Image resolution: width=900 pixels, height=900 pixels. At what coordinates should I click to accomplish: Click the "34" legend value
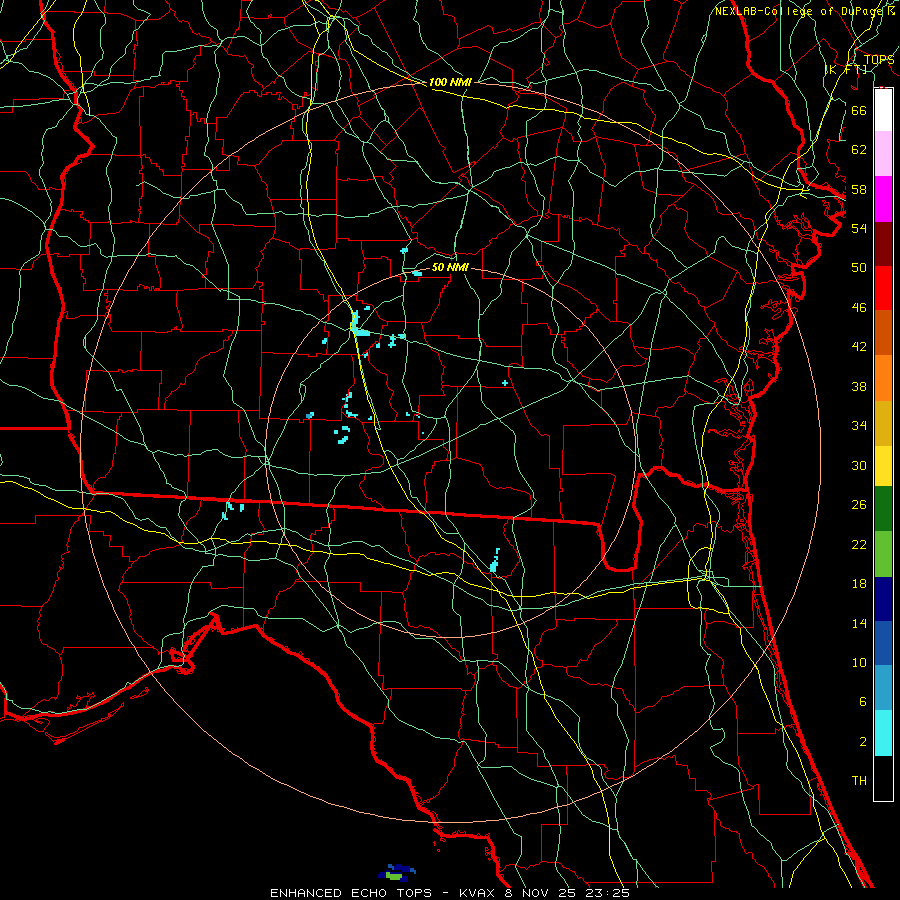pyautogui.click(x=859, y=426)
